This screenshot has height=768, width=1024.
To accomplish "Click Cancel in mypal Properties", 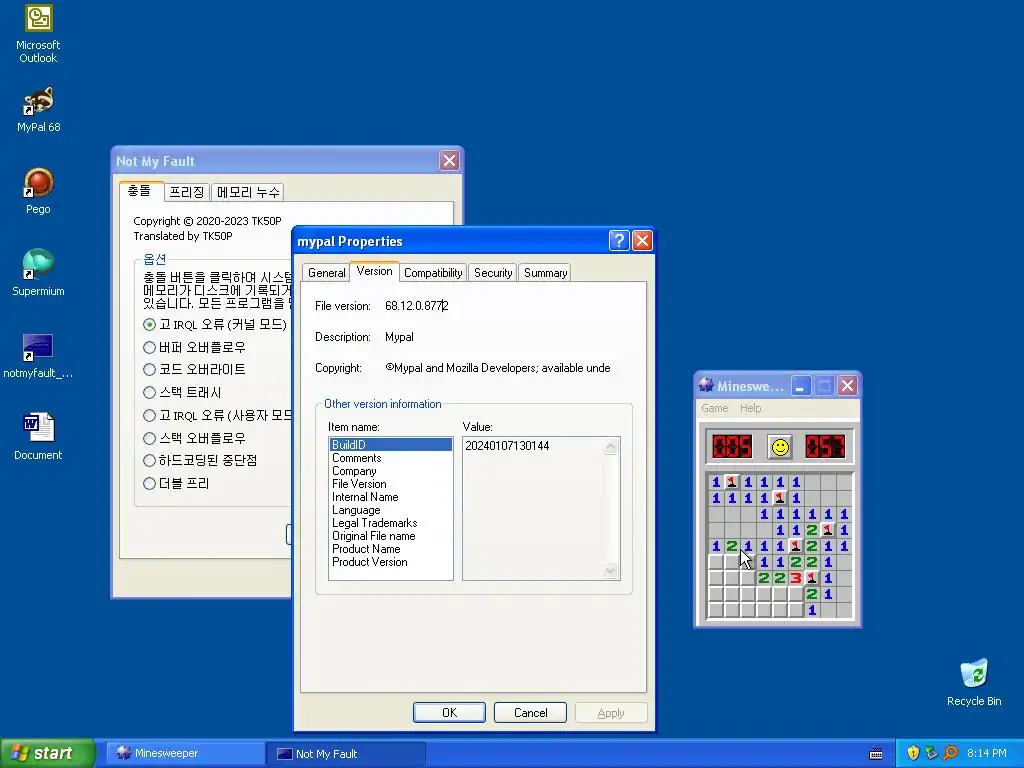I will tap(530, 712).
